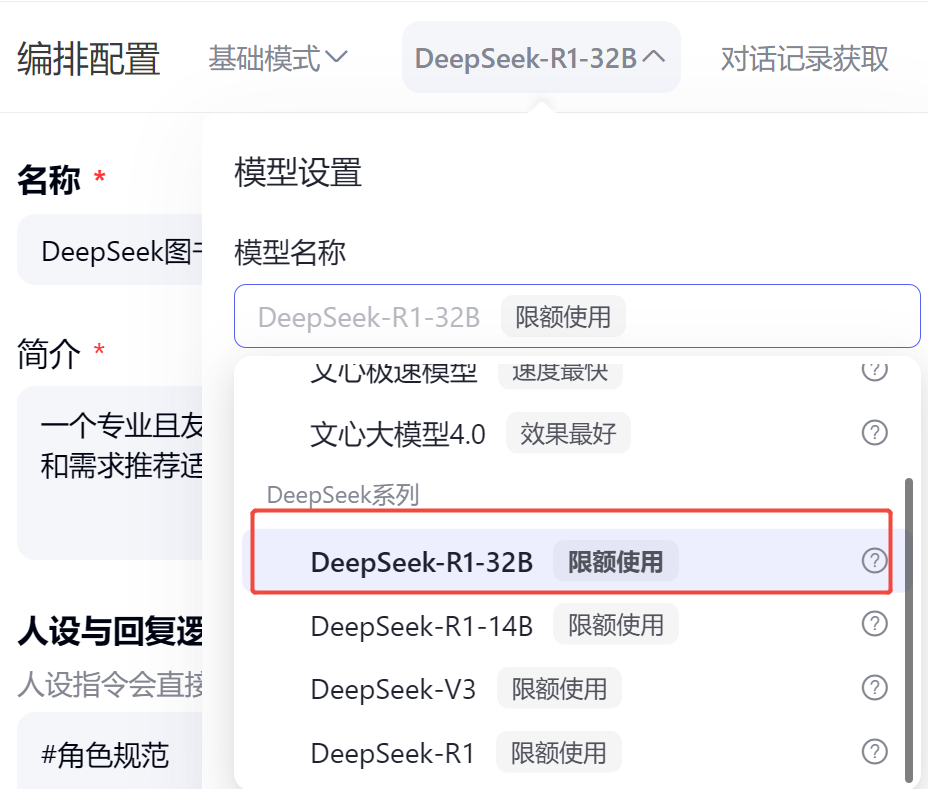928x789 pixels.
Task: Open help icon for DeepSeek-R1-14B option
Action: tap(874, 624)
